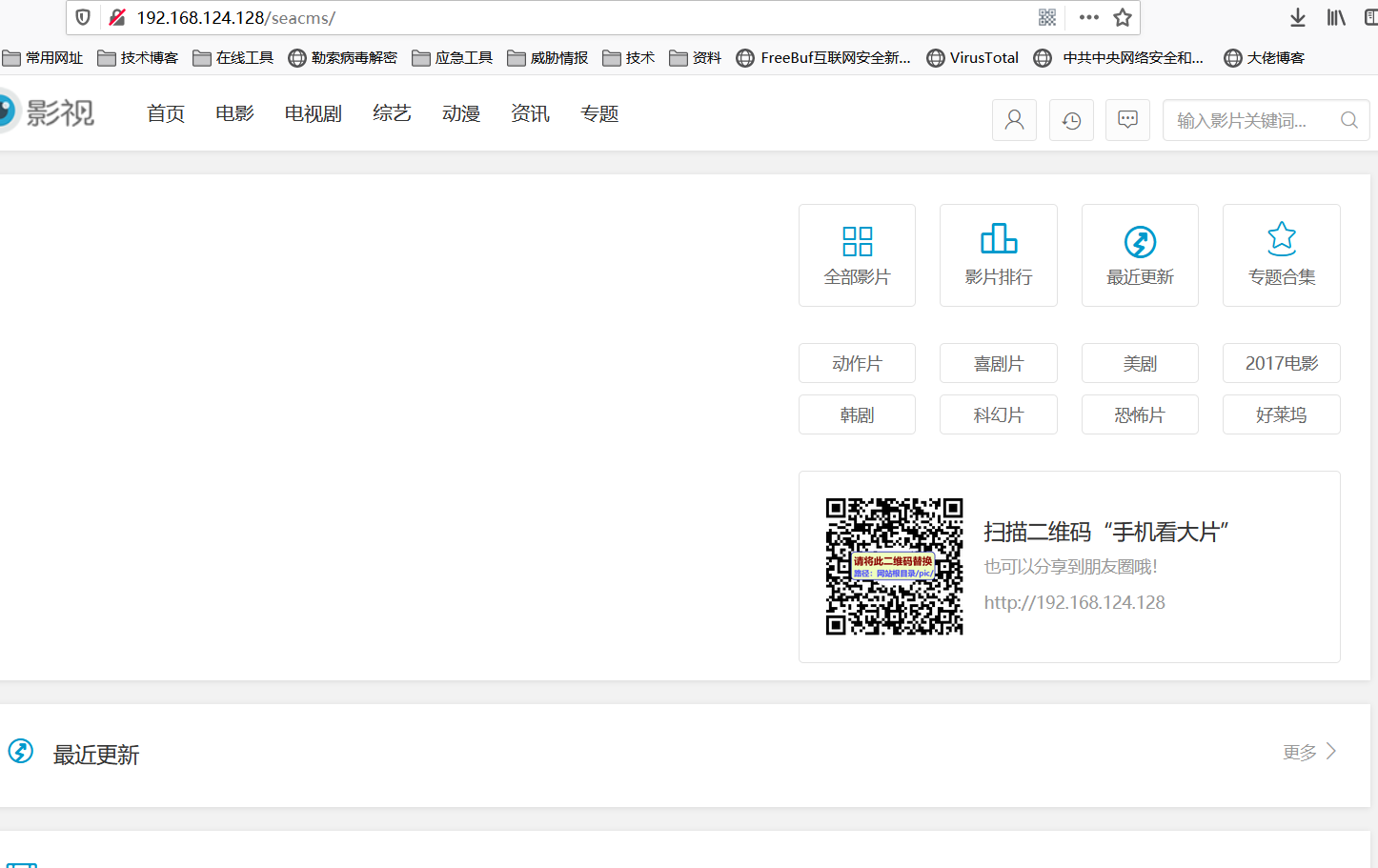This screenshot has width=1378, height=868.
Task: Open the message comment icon
Action: click(x=1127, y=120)
